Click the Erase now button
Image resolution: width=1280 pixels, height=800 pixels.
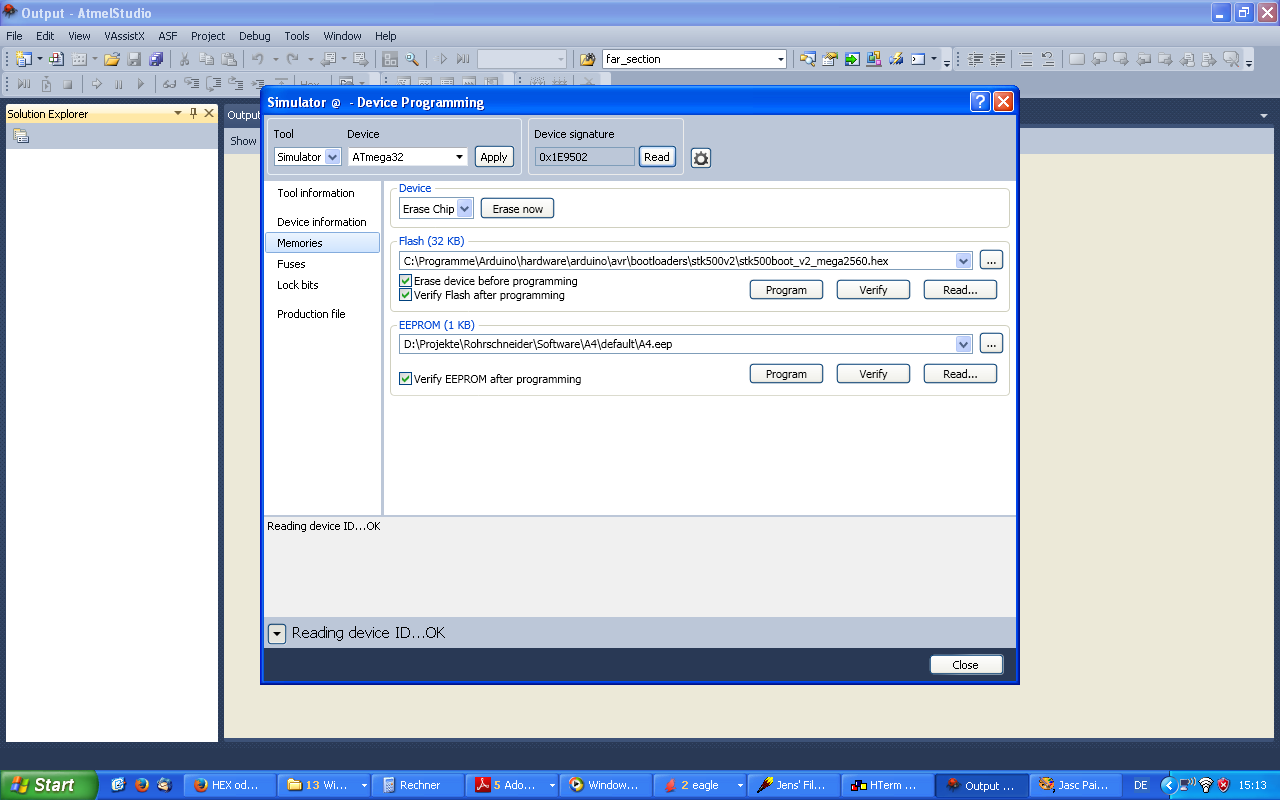click(517, 209)
